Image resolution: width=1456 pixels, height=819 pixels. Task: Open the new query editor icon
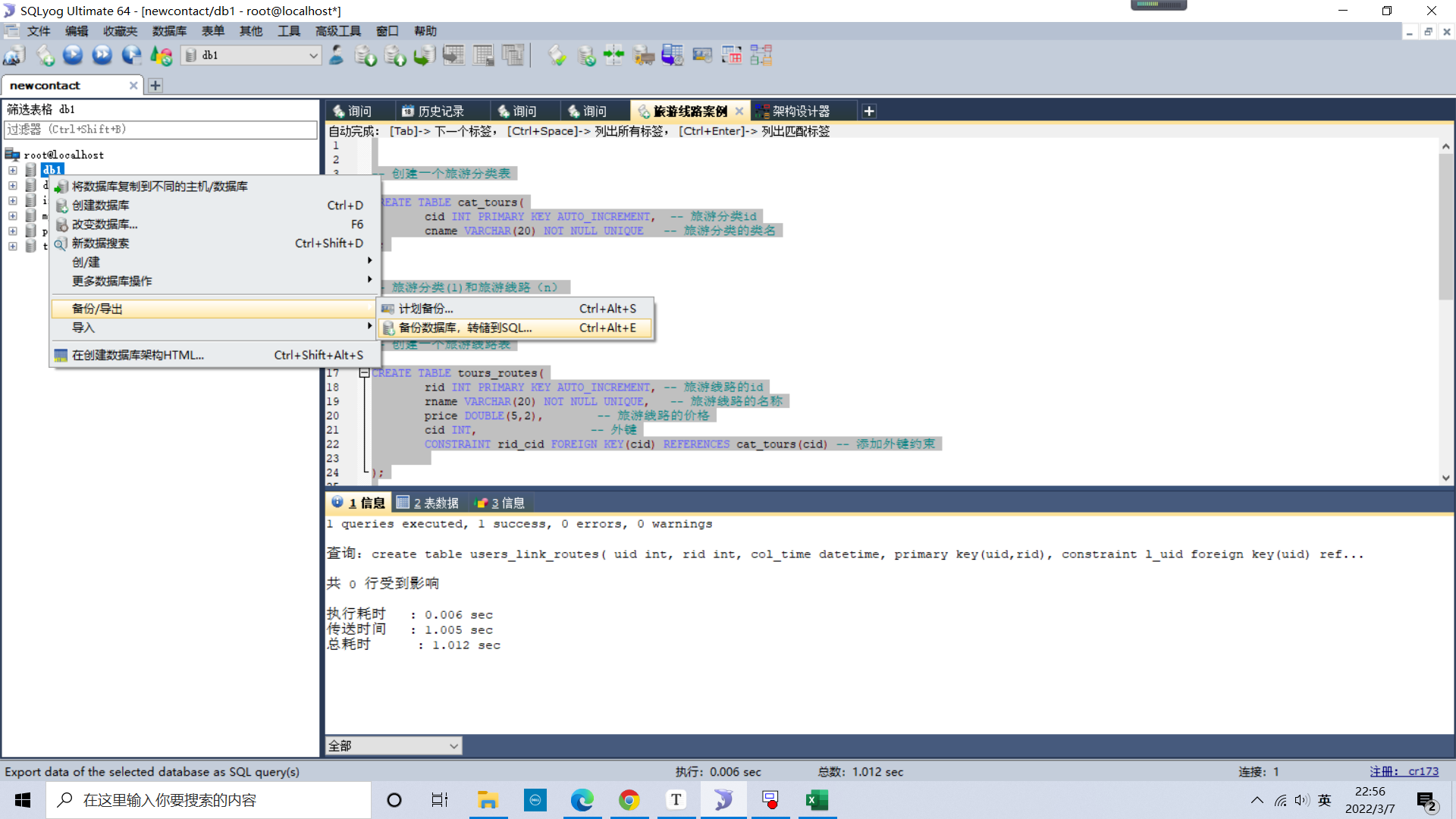point(45,55)
